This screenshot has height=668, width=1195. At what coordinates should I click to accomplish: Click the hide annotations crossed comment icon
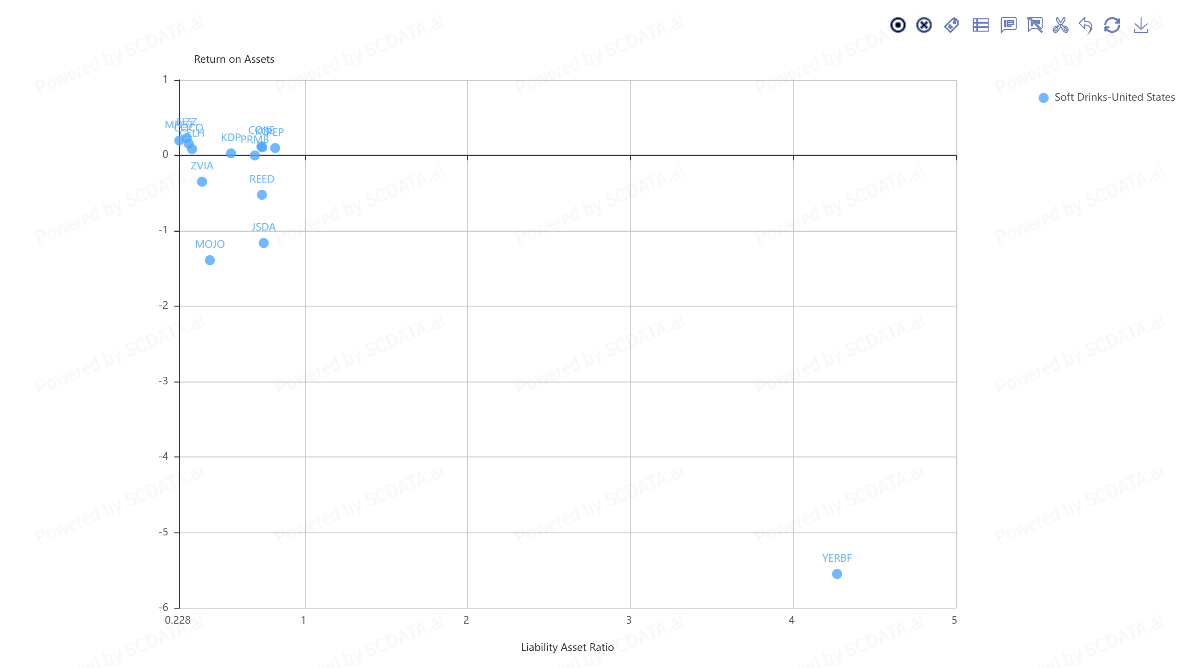tap(1035, 25)
